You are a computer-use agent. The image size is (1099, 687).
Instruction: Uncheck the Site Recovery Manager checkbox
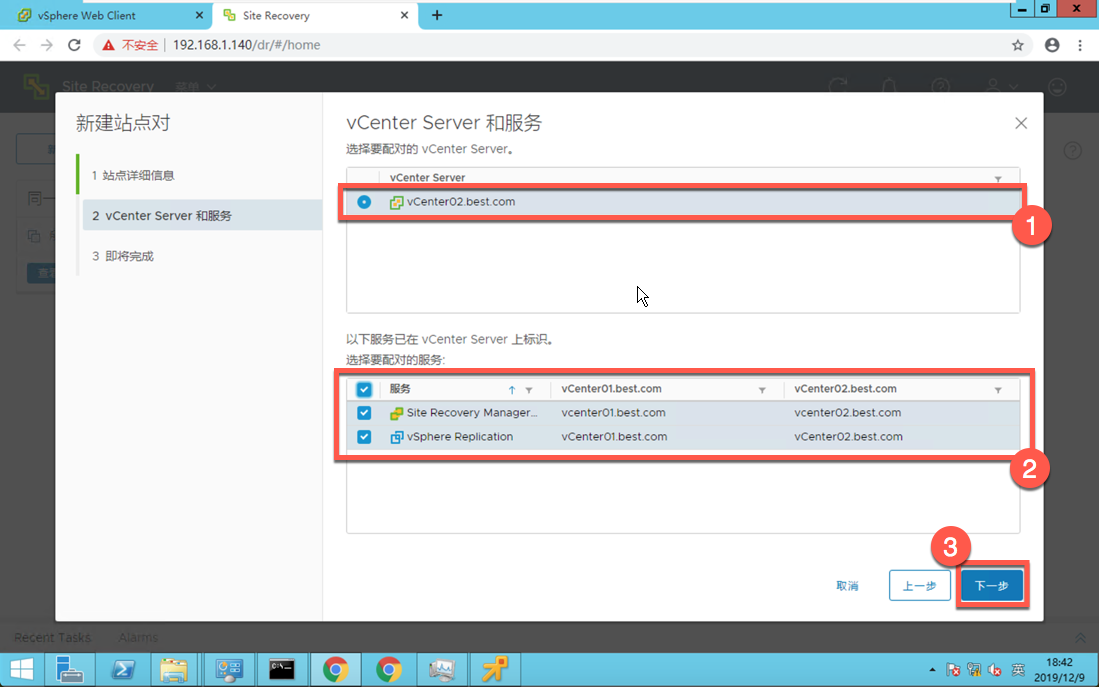364,413
